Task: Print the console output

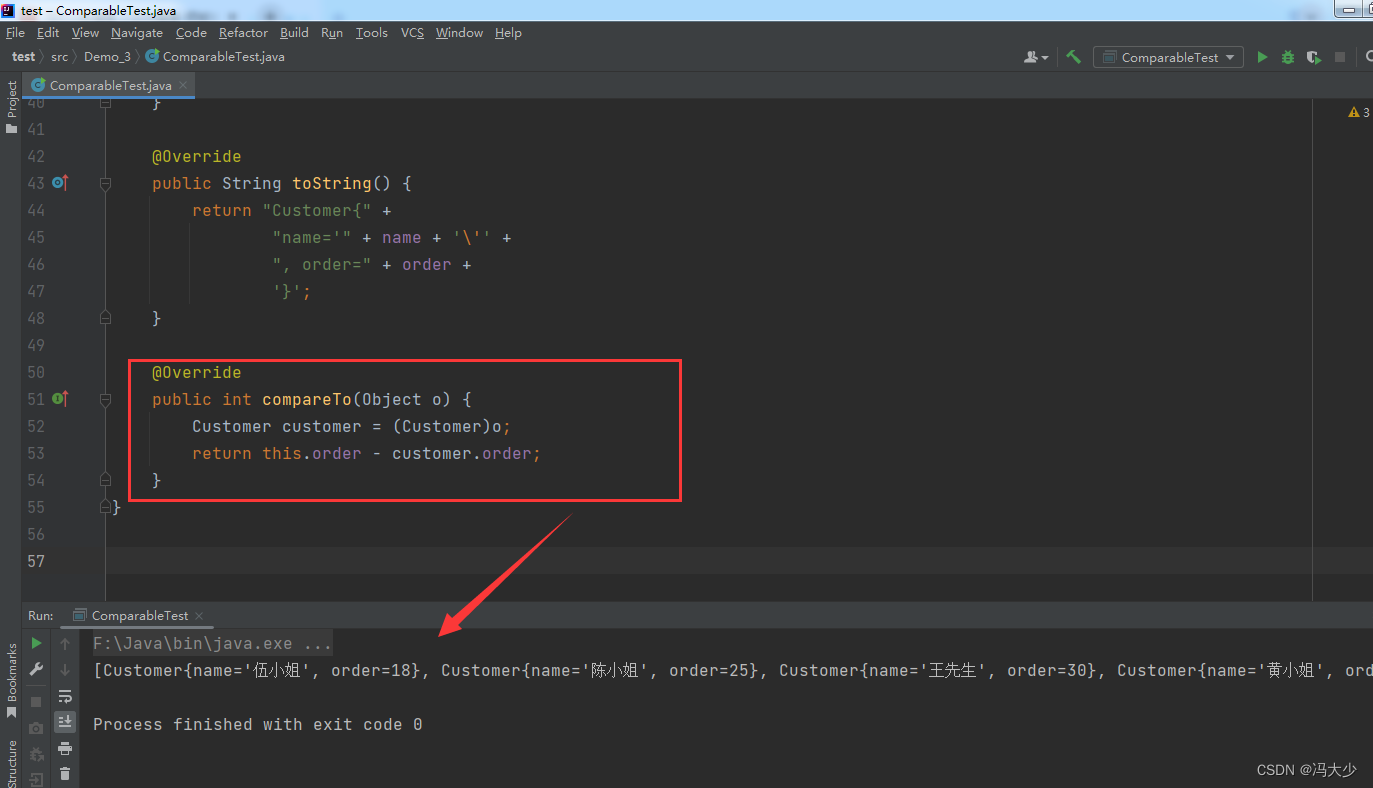Action: [65, 748]
